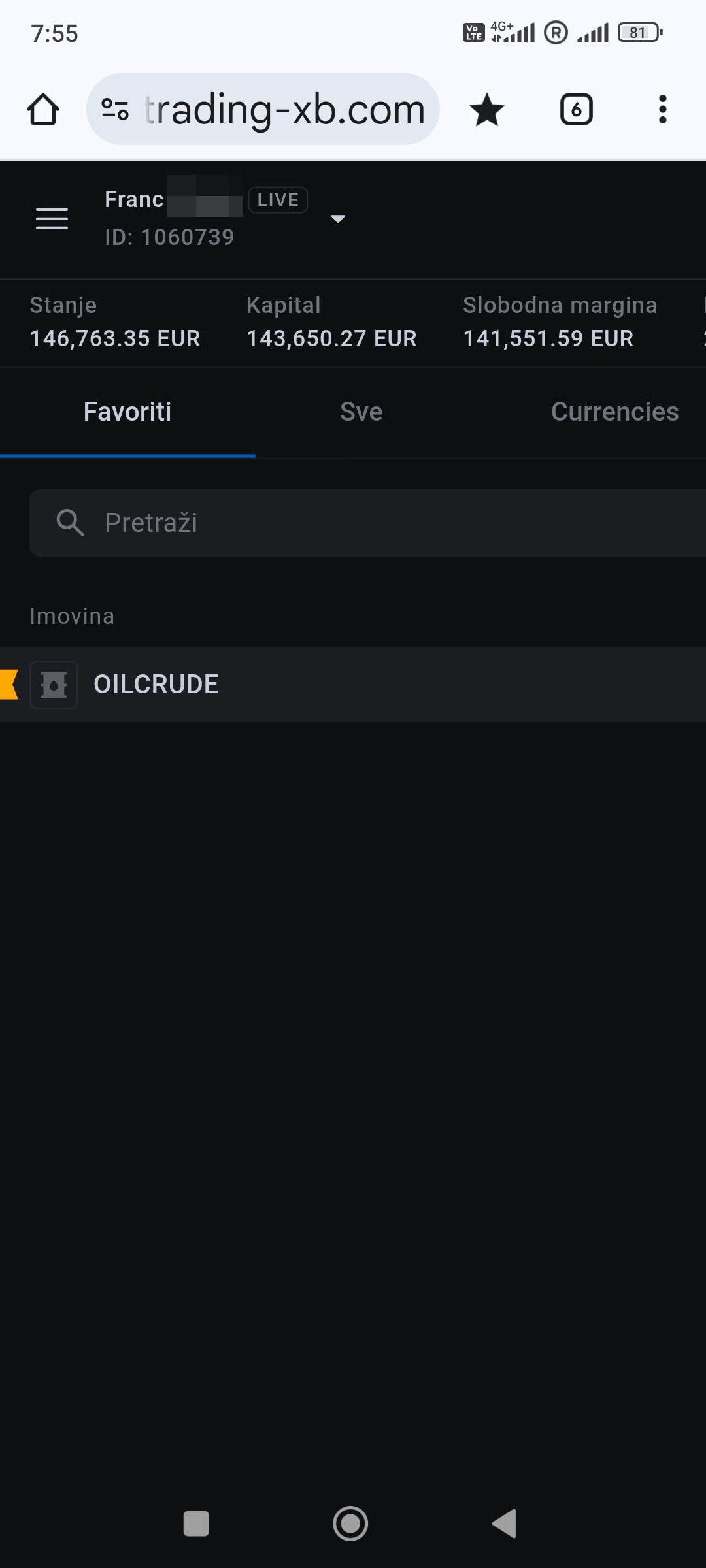Open Android recent apps square button
The image size is (706, 1568).
196,1524
